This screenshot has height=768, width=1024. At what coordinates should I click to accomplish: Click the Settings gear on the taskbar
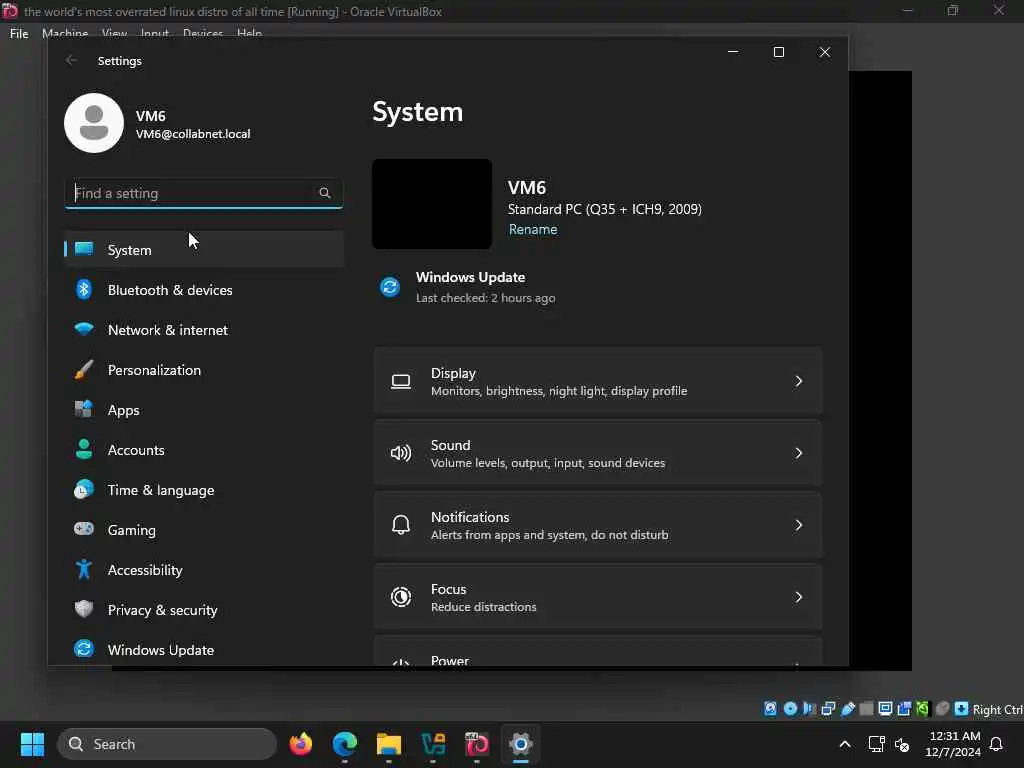point(520,744)
